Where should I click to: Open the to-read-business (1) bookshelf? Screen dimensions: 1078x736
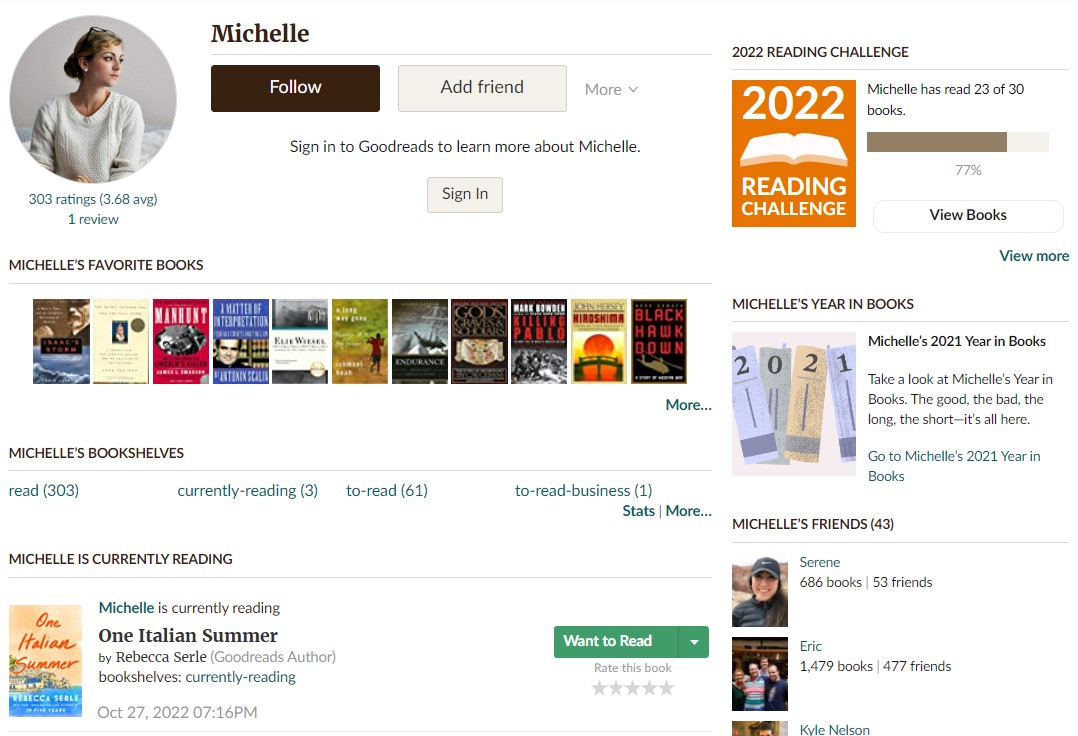(x=583, y=491)
